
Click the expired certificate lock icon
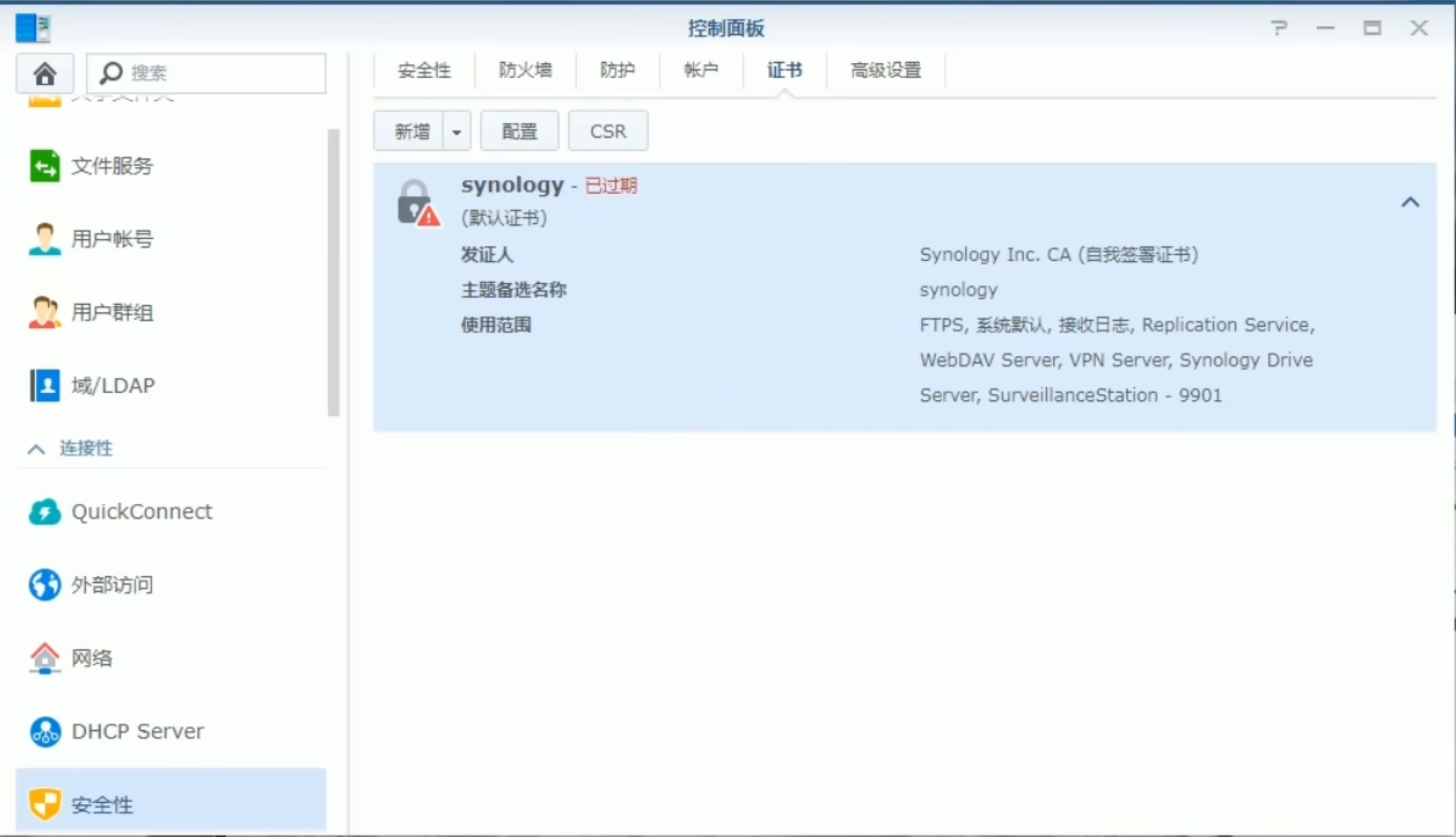[418, 202]
